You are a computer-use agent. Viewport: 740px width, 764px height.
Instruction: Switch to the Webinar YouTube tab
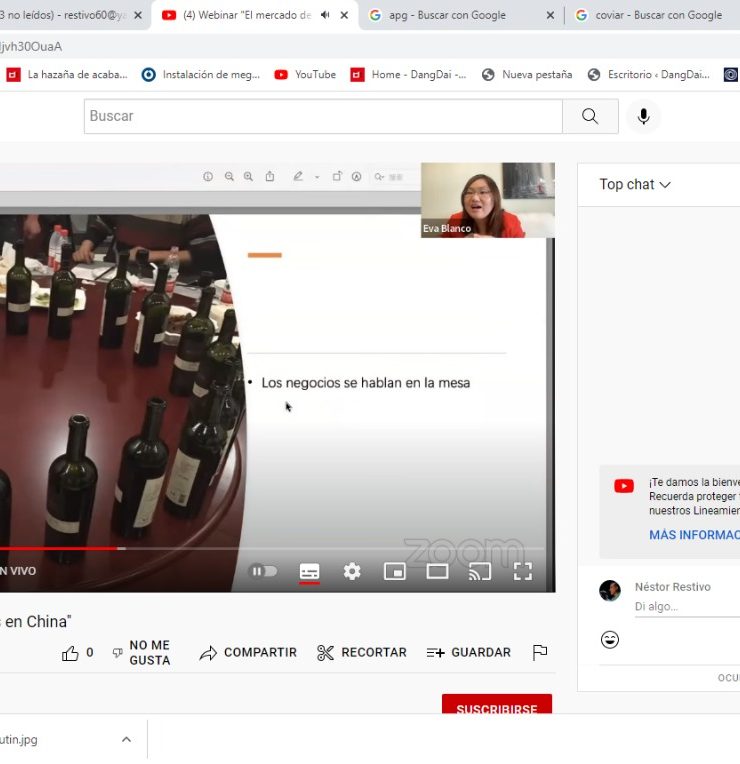pos(247,15)
